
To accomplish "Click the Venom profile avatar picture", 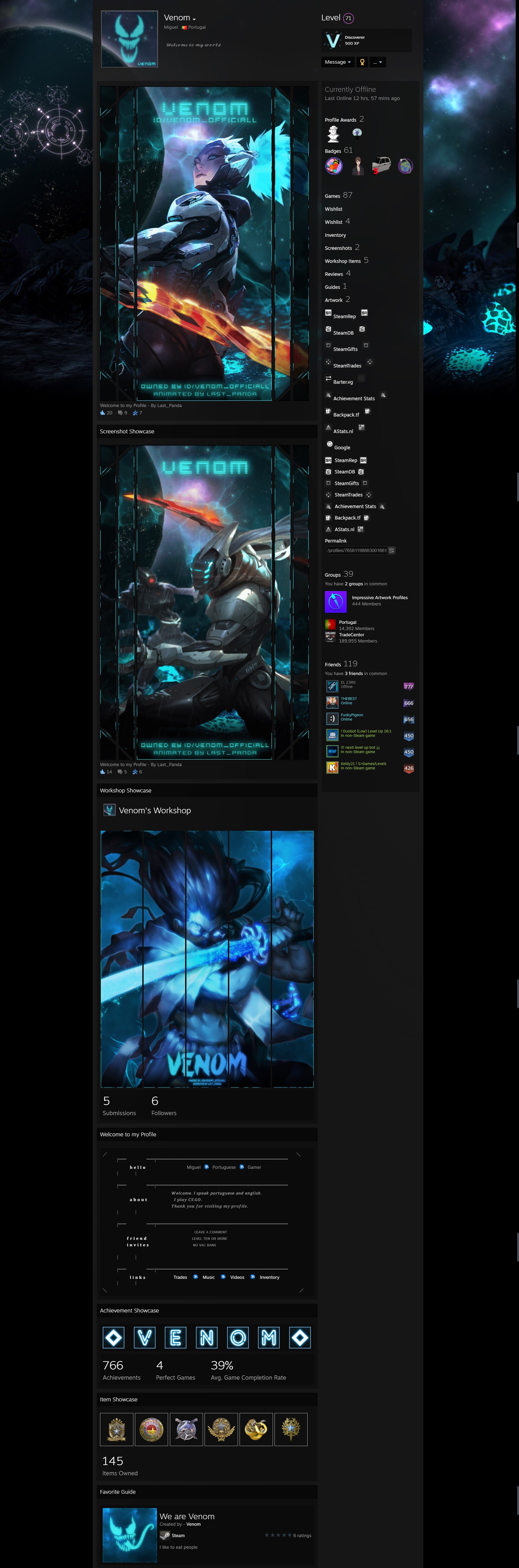I will coord(129,39).
